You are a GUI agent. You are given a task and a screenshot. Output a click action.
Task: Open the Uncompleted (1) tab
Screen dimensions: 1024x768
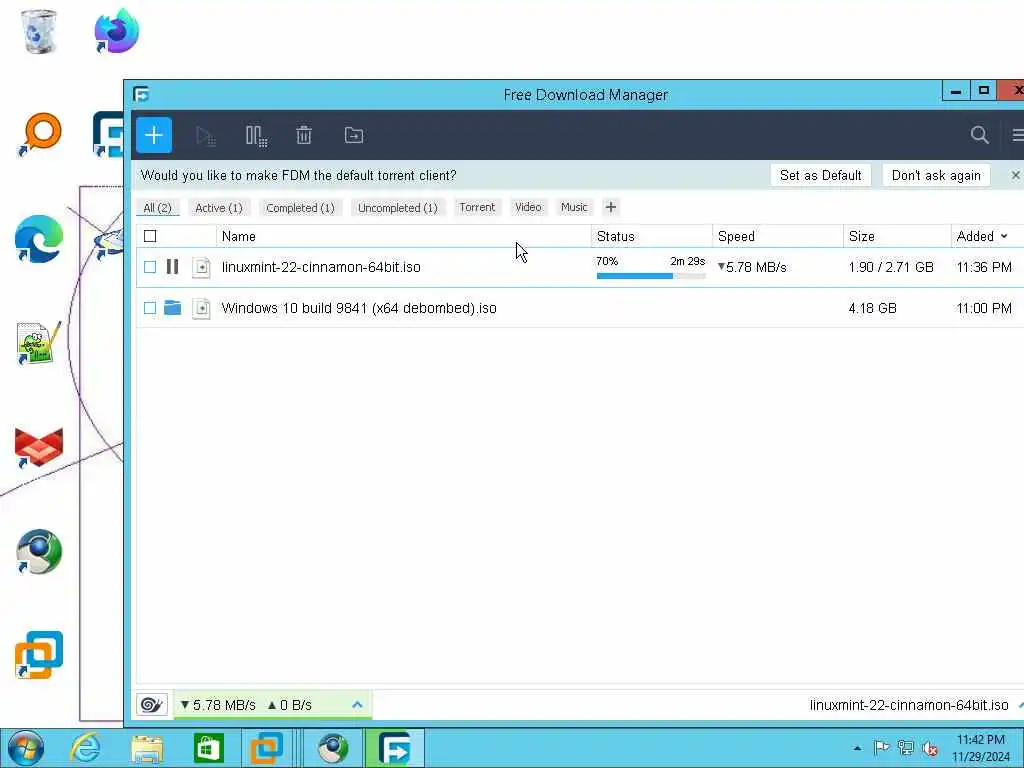[x=398, y=208]
